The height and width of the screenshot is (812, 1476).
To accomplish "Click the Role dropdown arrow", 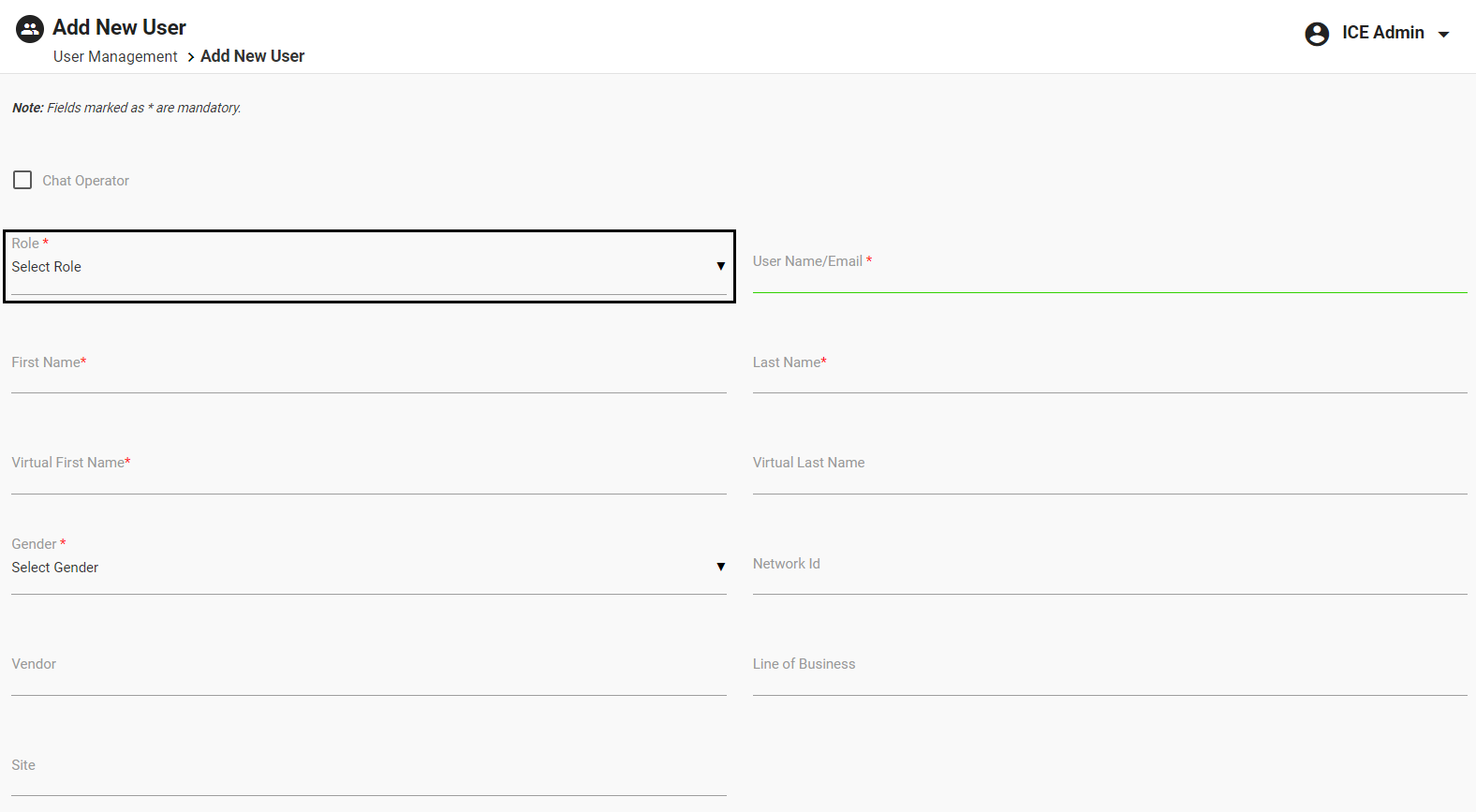I will pyautogui.click(x=720, y=266).
